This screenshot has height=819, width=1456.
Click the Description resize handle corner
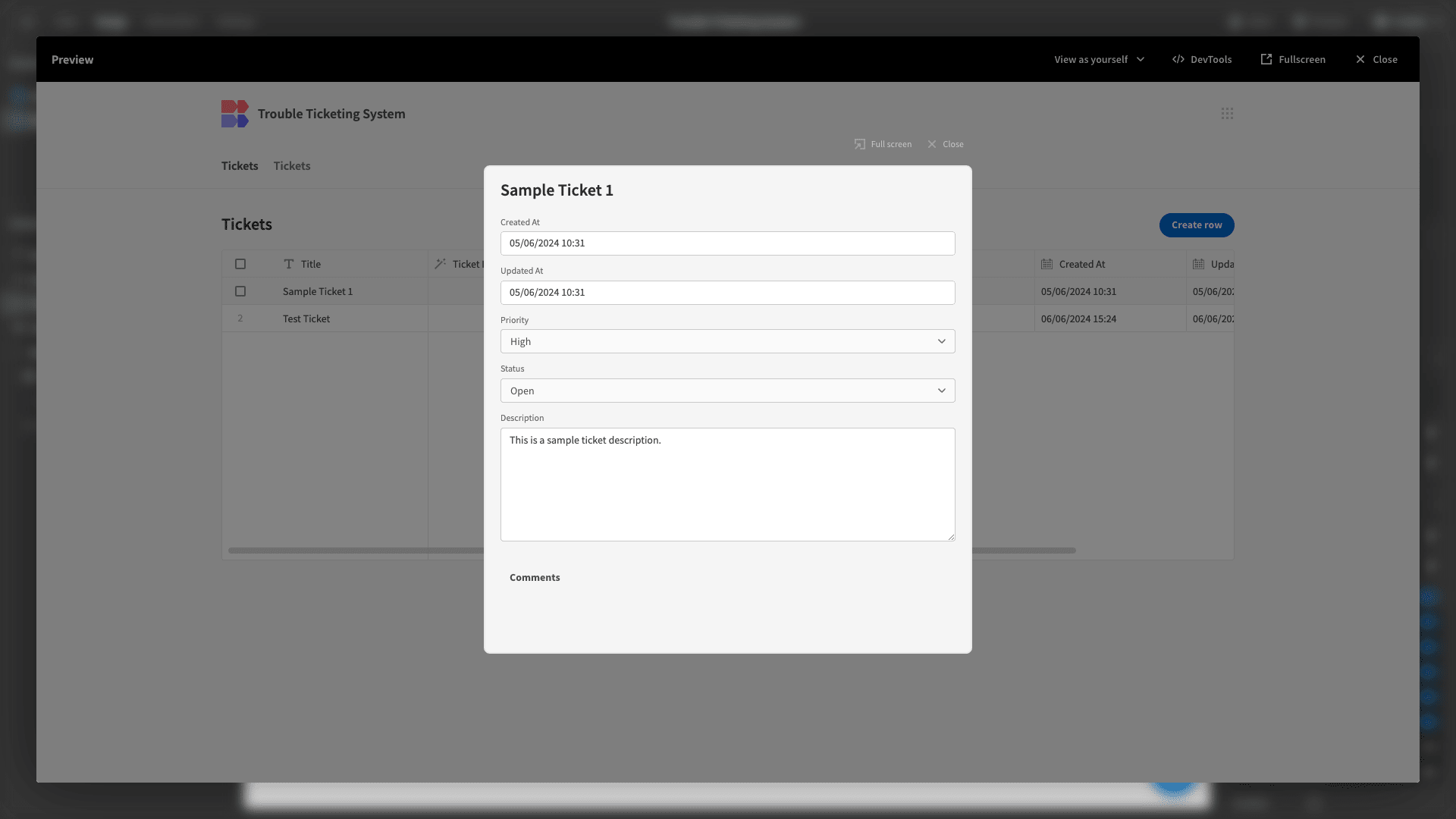pyautogui.click(x=951, y=537)
